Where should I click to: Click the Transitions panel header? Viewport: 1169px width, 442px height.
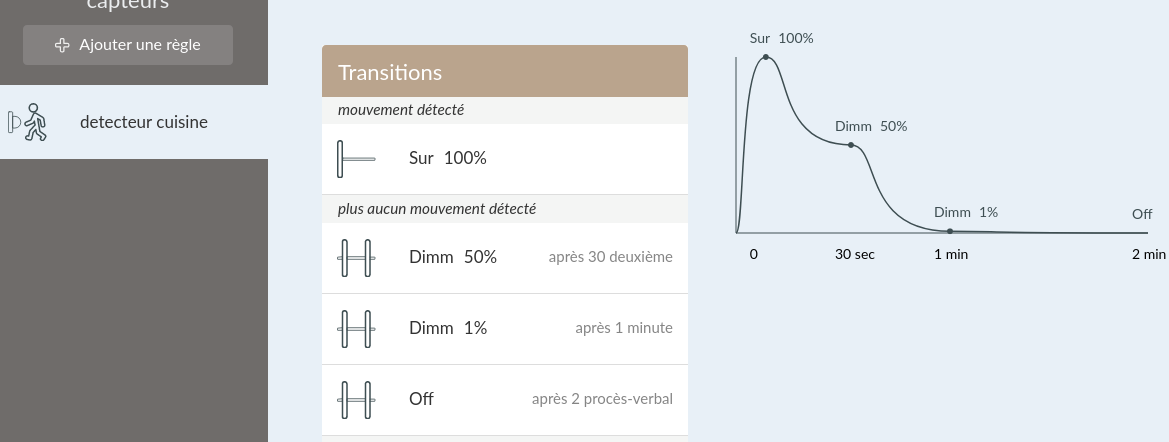pyautogui.click(x=505, y=72)
